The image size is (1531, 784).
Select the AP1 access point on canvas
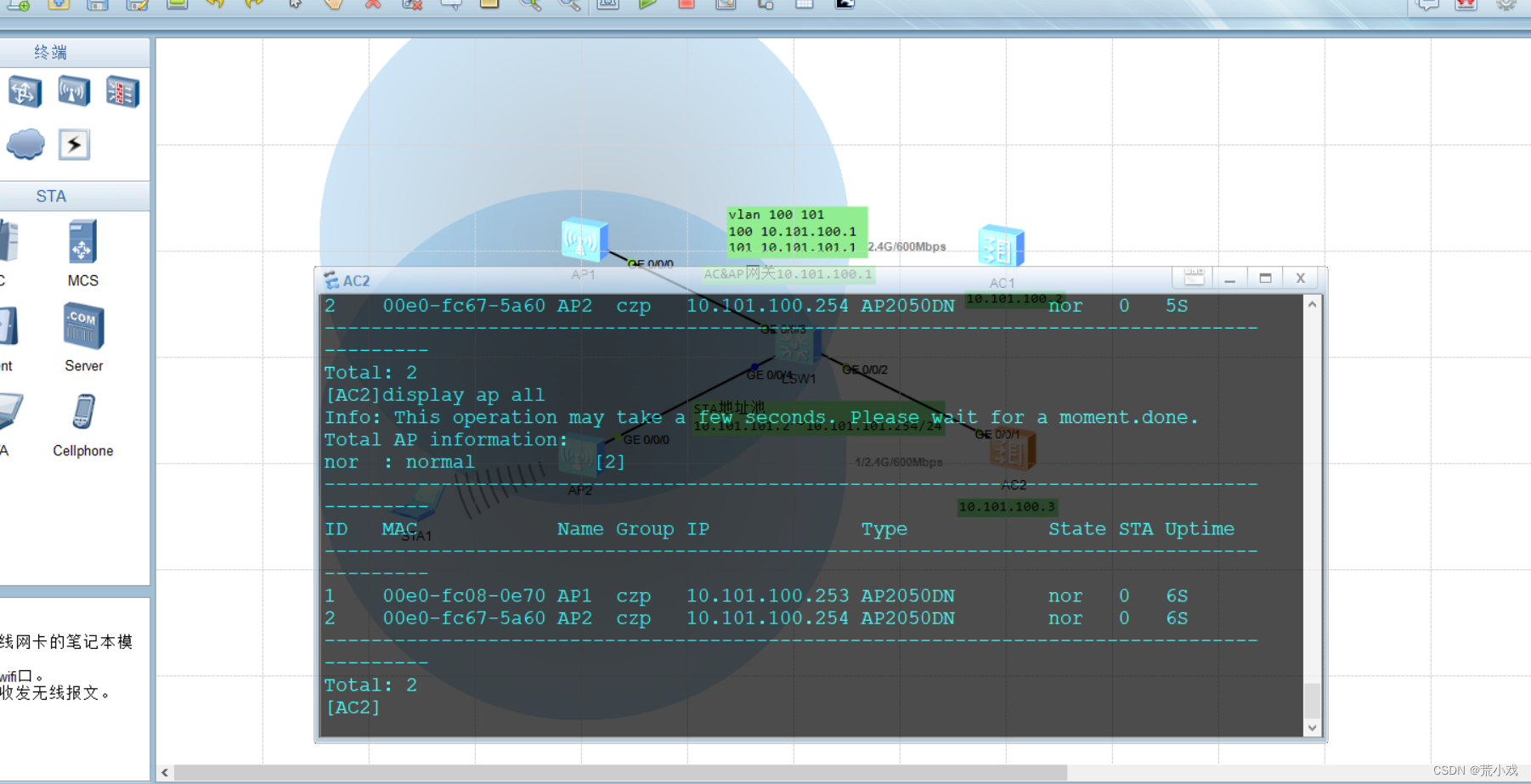(x=585, y=240)
